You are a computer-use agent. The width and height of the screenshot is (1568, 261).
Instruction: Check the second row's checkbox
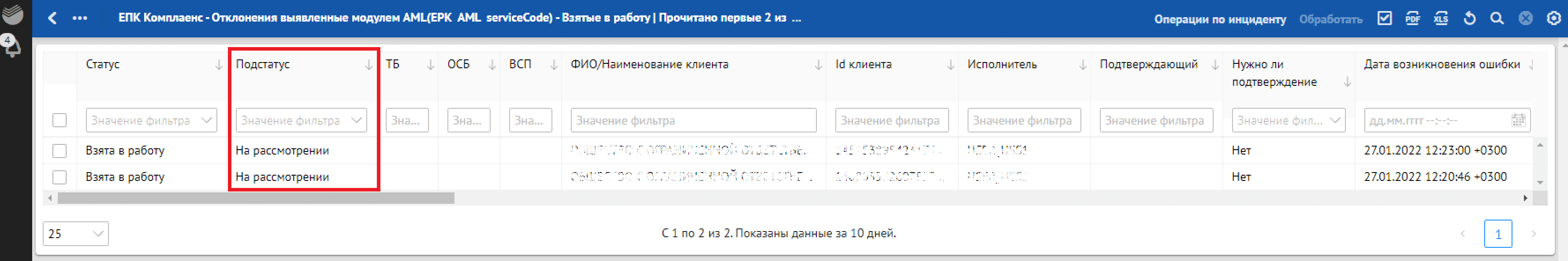coord(60,177)
